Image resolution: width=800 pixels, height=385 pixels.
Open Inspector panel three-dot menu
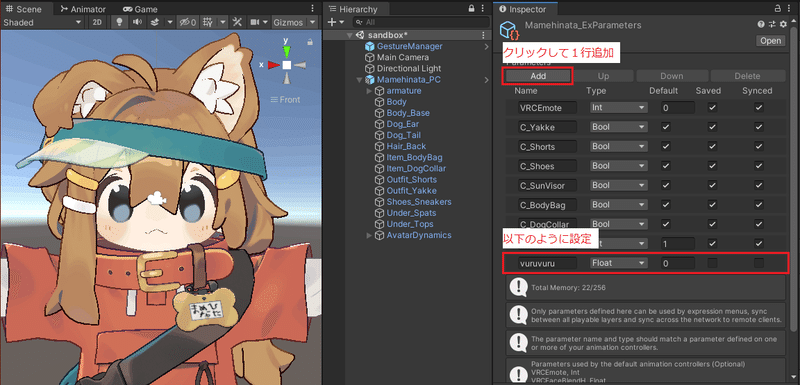point(790,8)
